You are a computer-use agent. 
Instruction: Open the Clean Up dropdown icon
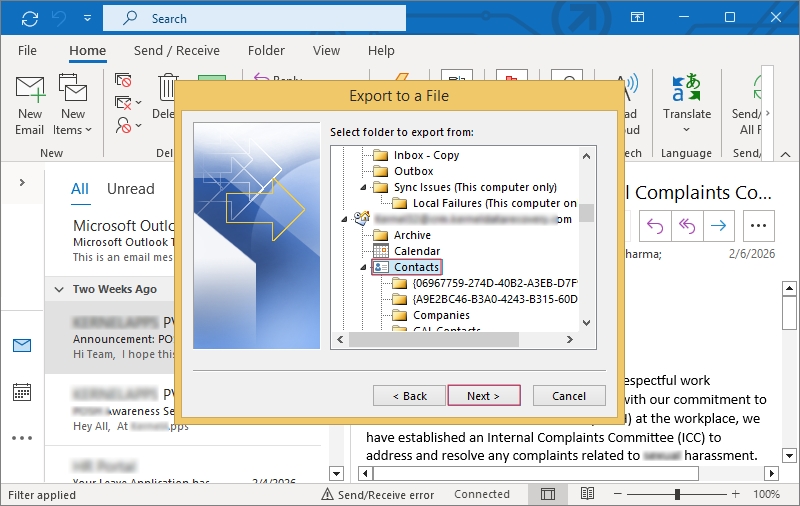click(x=127, y=103)
